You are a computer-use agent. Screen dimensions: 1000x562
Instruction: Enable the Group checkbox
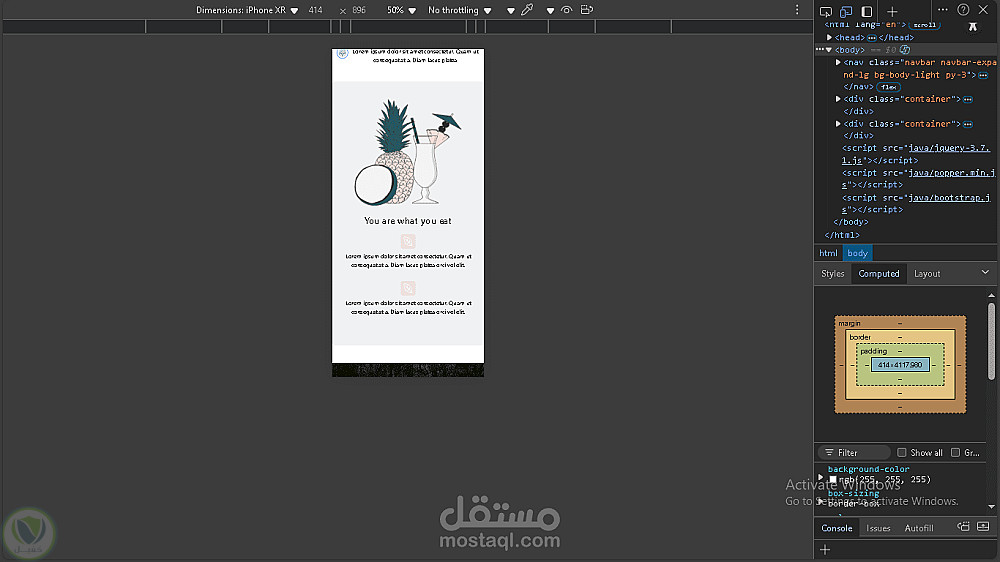coord(955,453)
